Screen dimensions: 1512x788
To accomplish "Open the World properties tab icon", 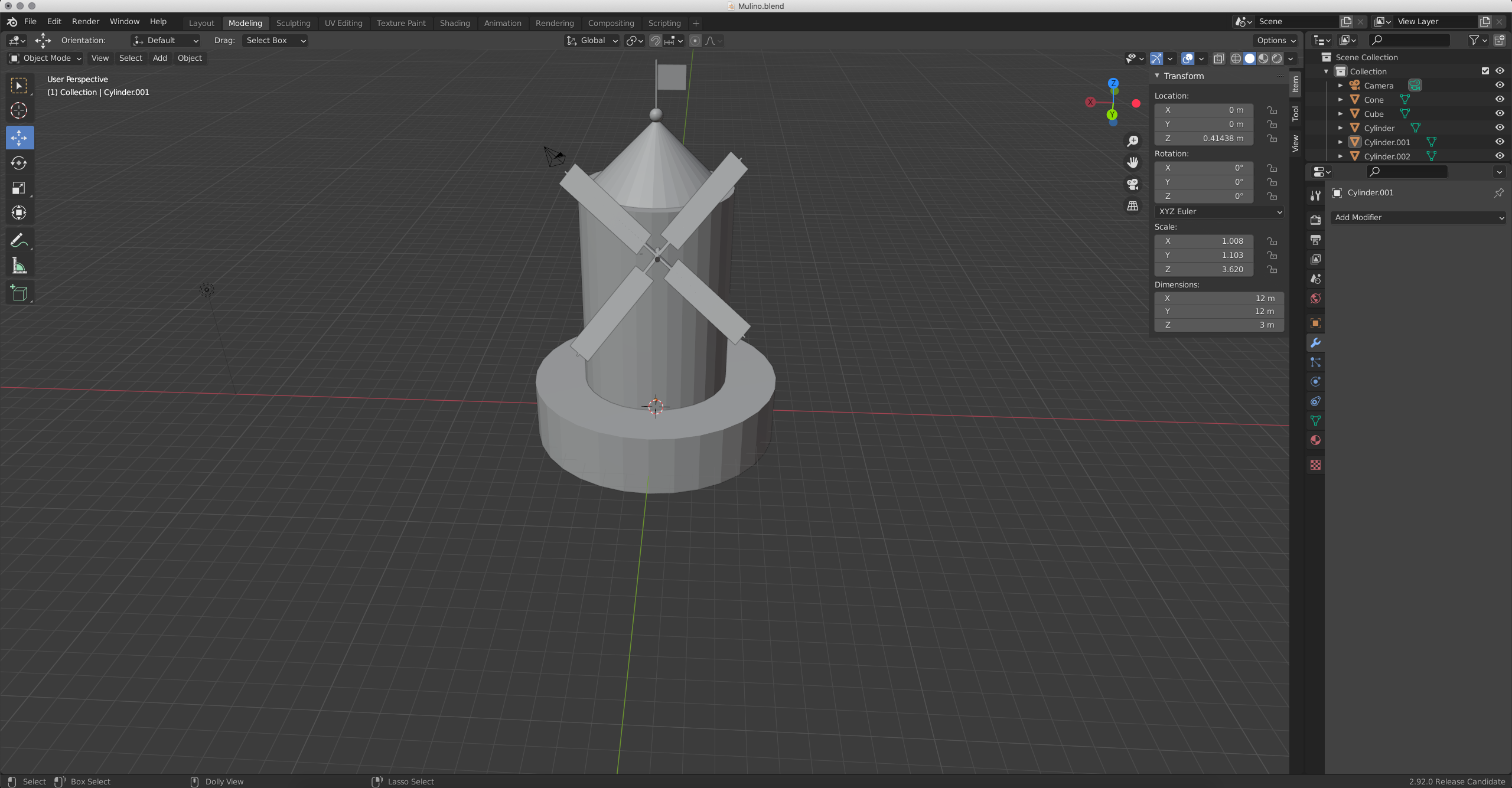I will point(1315,298).
